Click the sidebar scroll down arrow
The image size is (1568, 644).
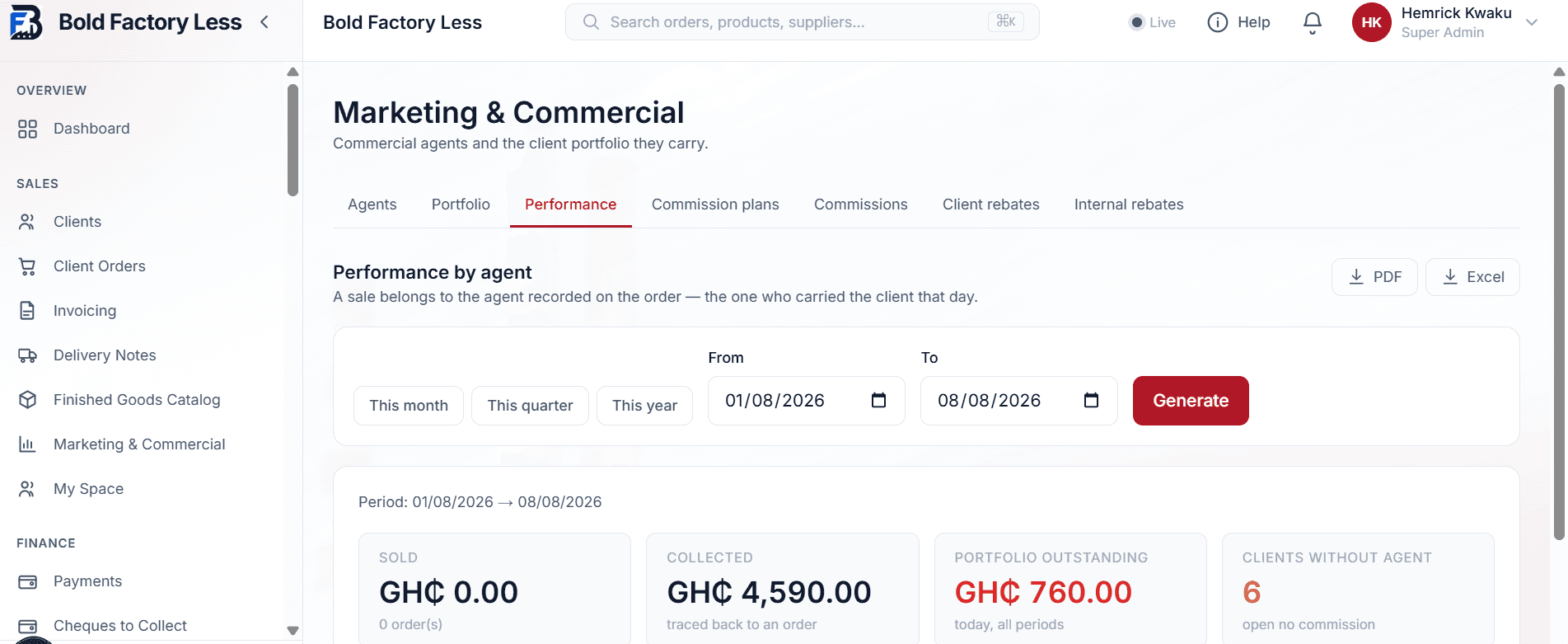click(293, 631)
